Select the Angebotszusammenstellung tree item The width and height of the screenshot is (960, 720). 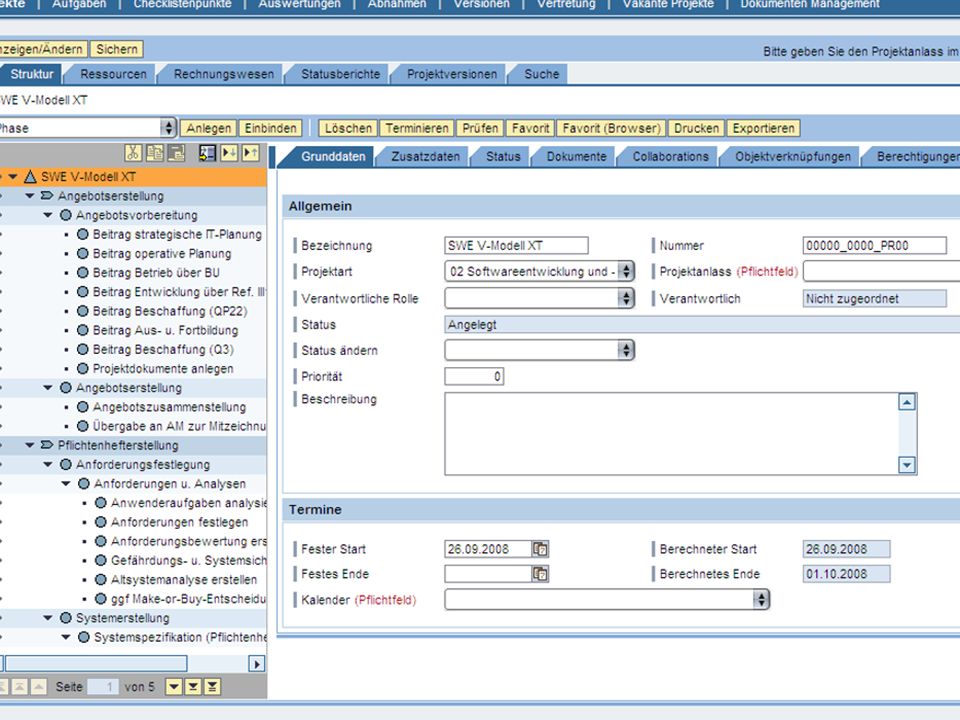click(x=170, y=407)
